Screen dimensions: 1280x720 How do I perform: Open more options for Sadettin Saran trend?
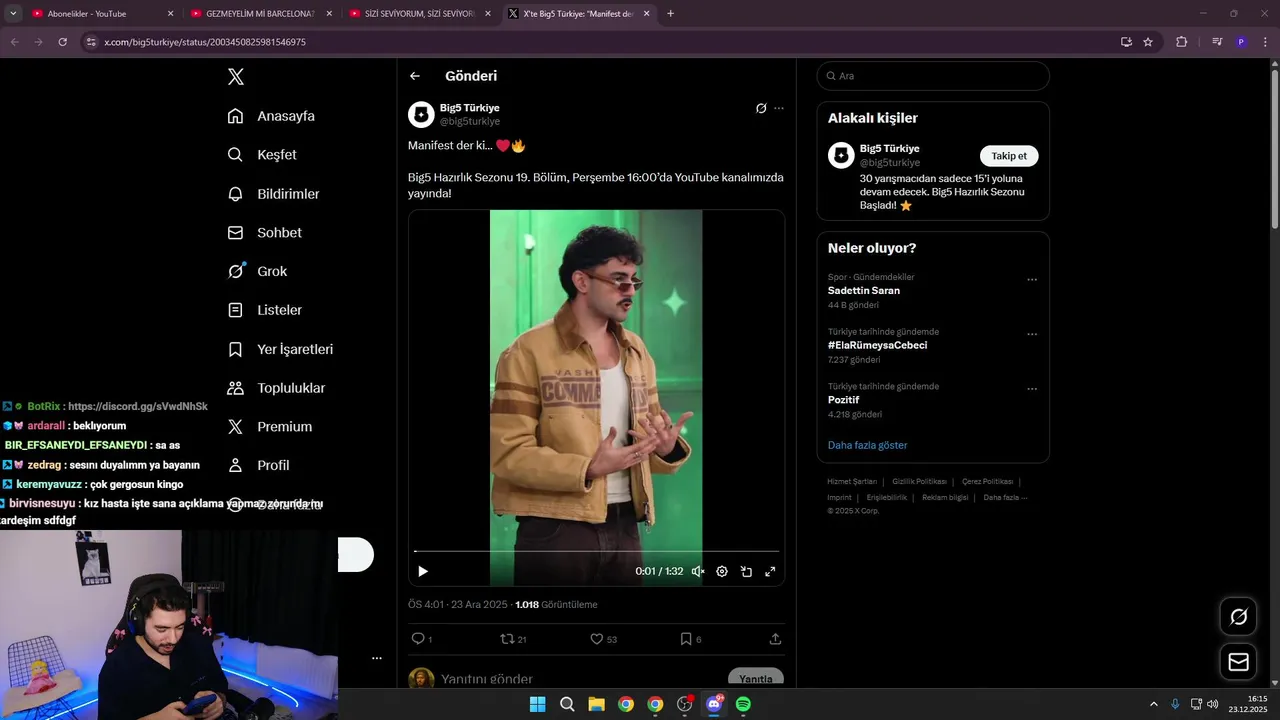[1032, 280]
